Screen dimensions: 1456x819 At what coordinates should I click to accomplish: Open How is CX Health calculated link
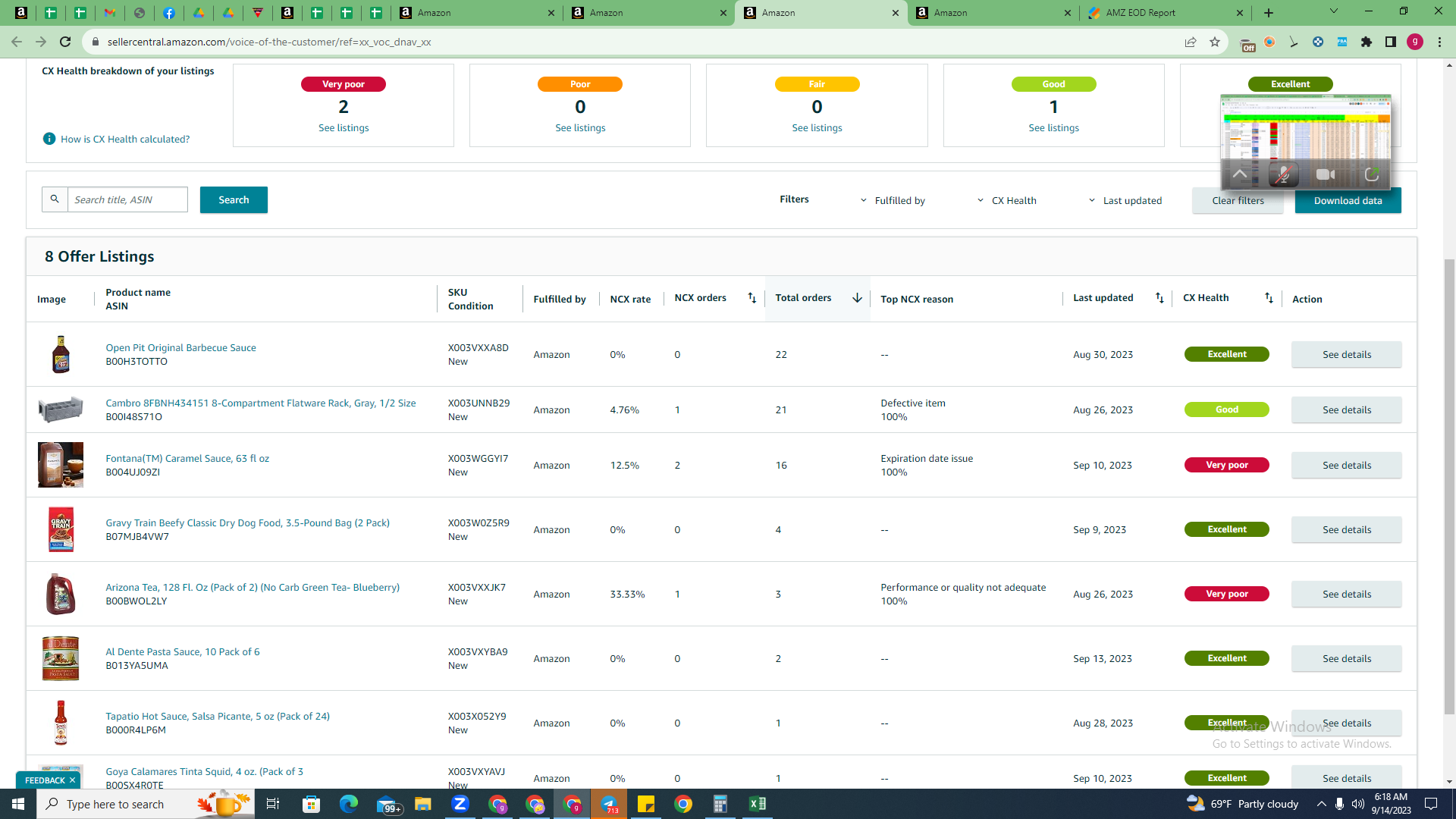point(125,139)
